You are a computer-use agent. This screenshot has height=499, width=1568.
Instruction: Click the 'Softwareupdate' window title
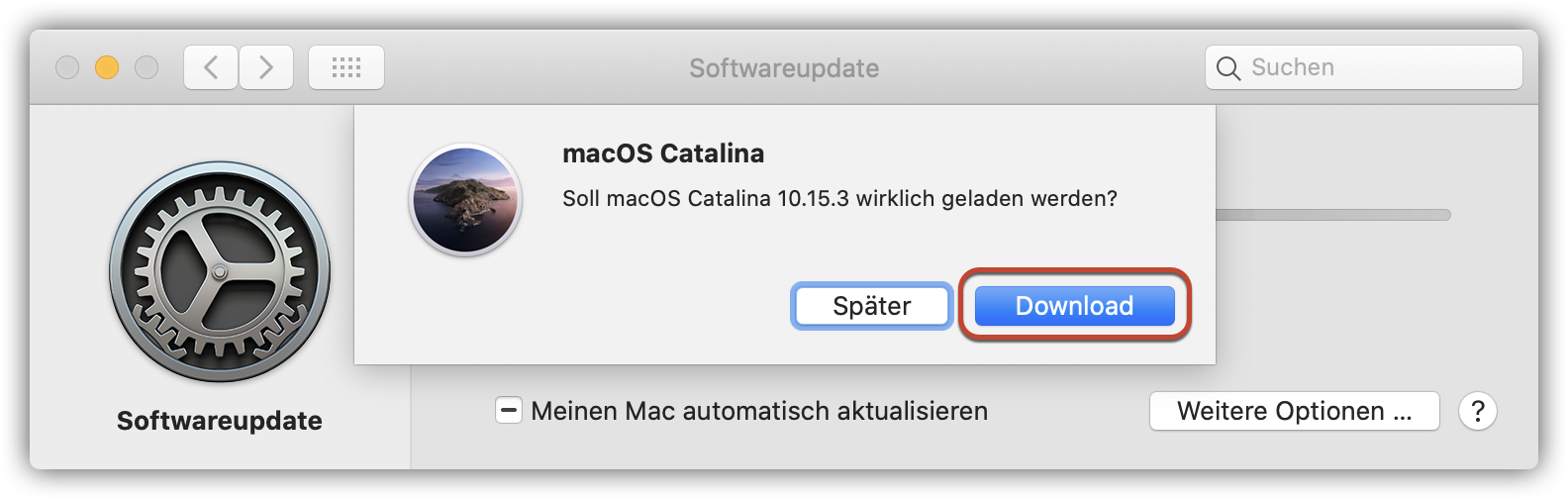[x=784, y=67]
